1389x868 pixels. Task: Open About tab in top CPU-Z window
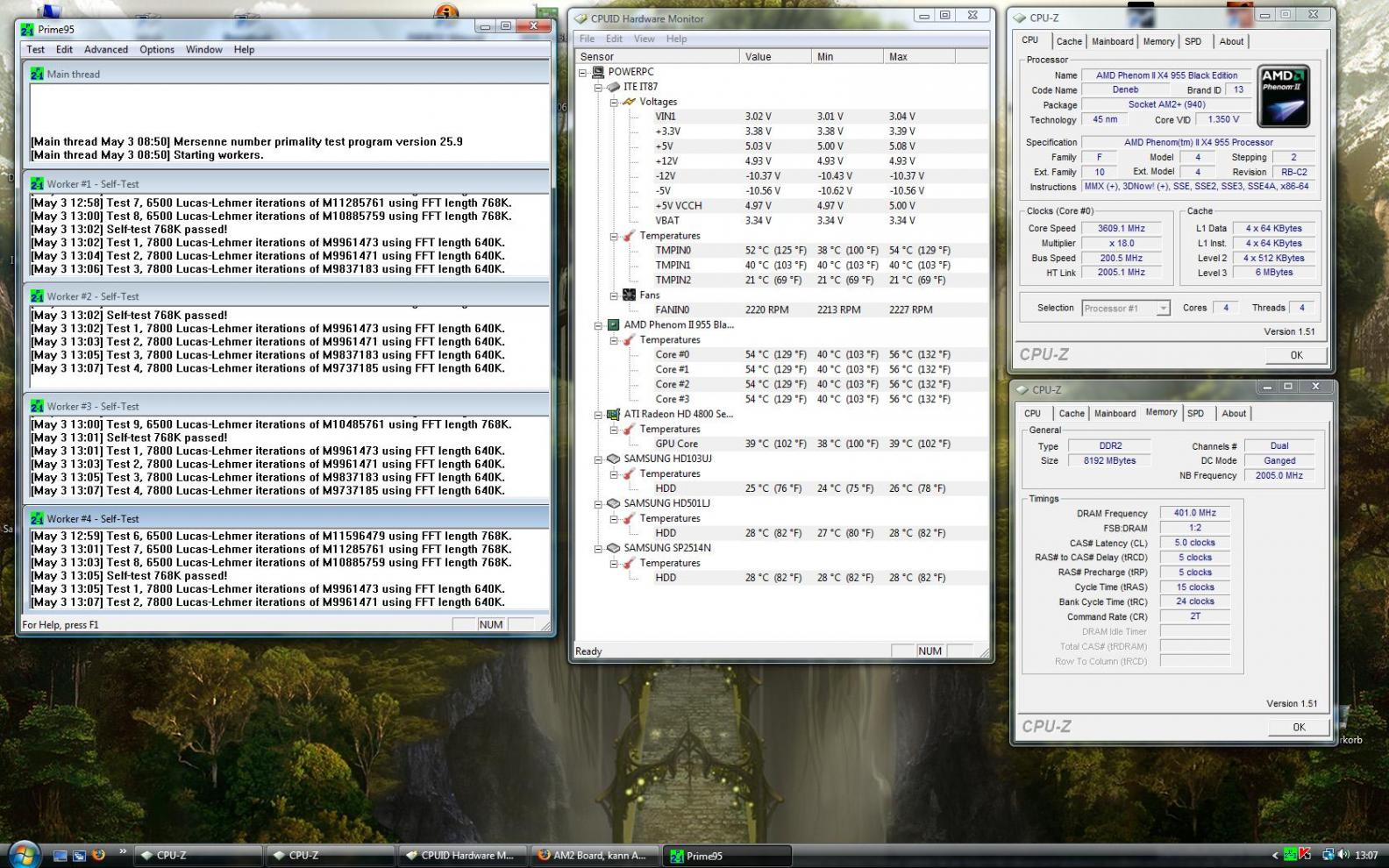click(x=1231, y=41)
